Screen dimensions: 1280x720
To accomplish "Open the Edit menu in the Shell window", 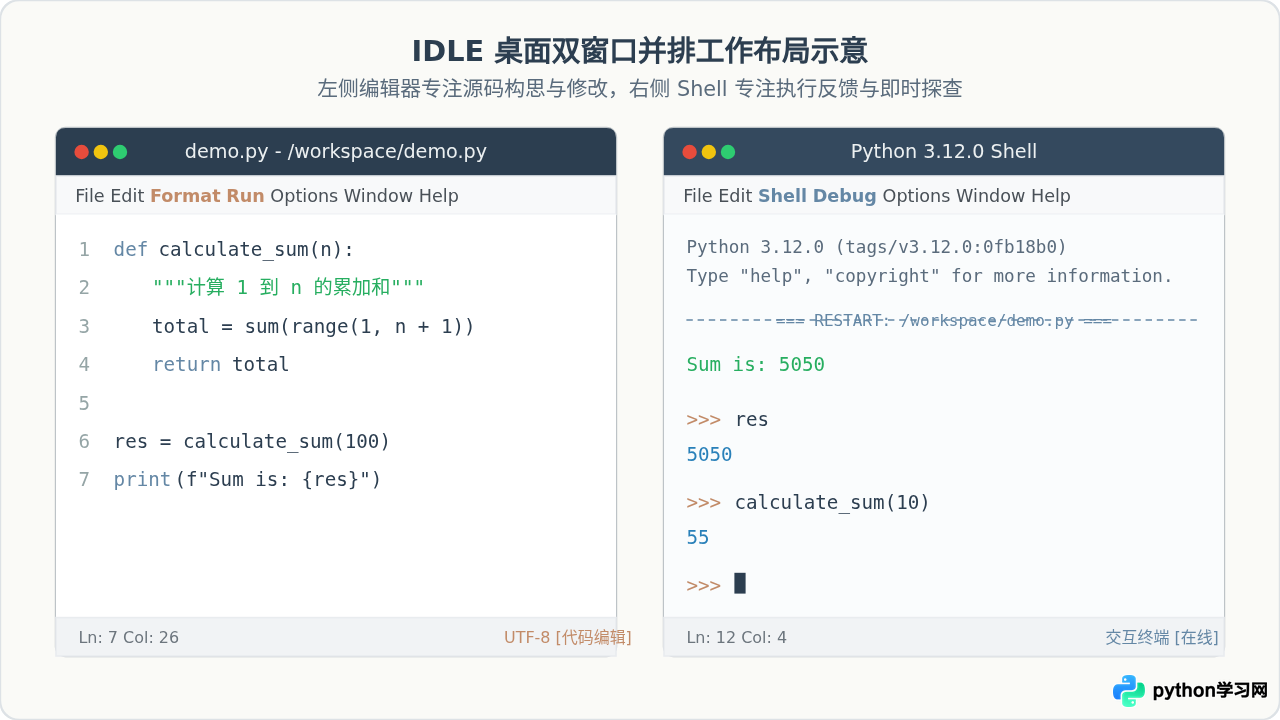I will pos(735,196).
